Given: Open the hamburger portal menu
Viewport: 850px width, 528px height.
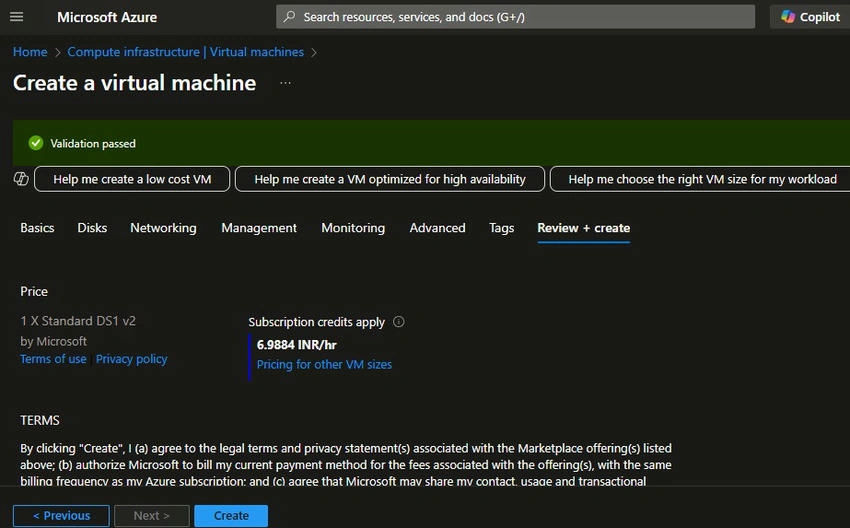Looking at the screenshot, I should (17, 17).
